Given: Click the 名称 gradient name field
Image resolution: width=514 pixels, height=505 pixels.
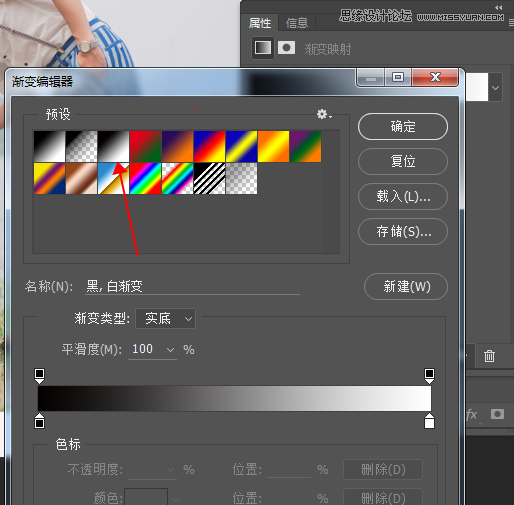Looking at the screenshot, I should (x=192, y=287).
